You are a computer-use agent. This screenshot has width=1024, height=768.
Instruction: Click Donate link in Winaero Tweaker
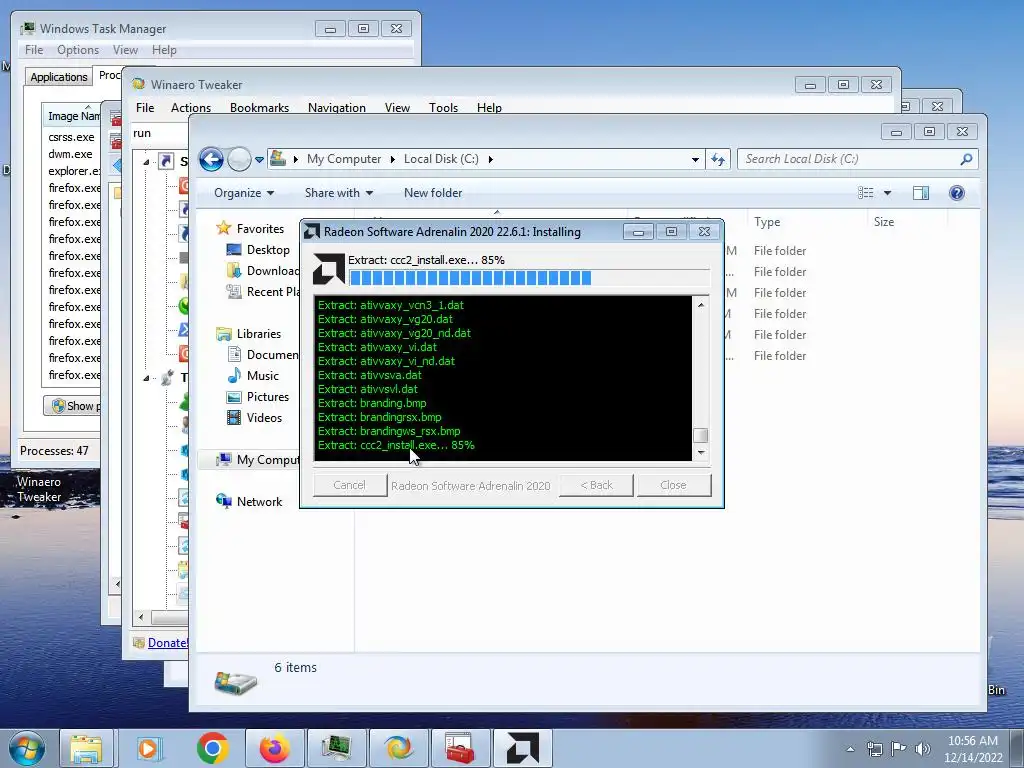click(167, 643)
